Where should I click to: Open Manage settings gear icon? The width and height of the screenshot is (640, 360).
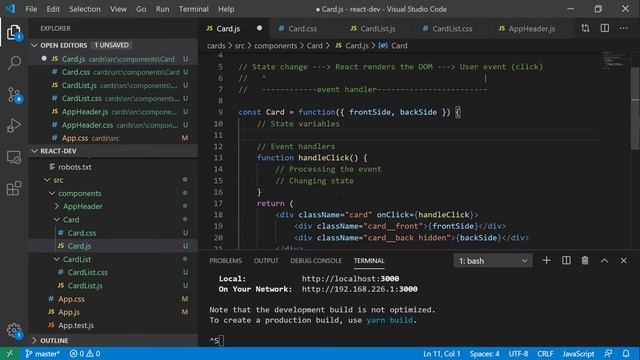coord(14,331)
